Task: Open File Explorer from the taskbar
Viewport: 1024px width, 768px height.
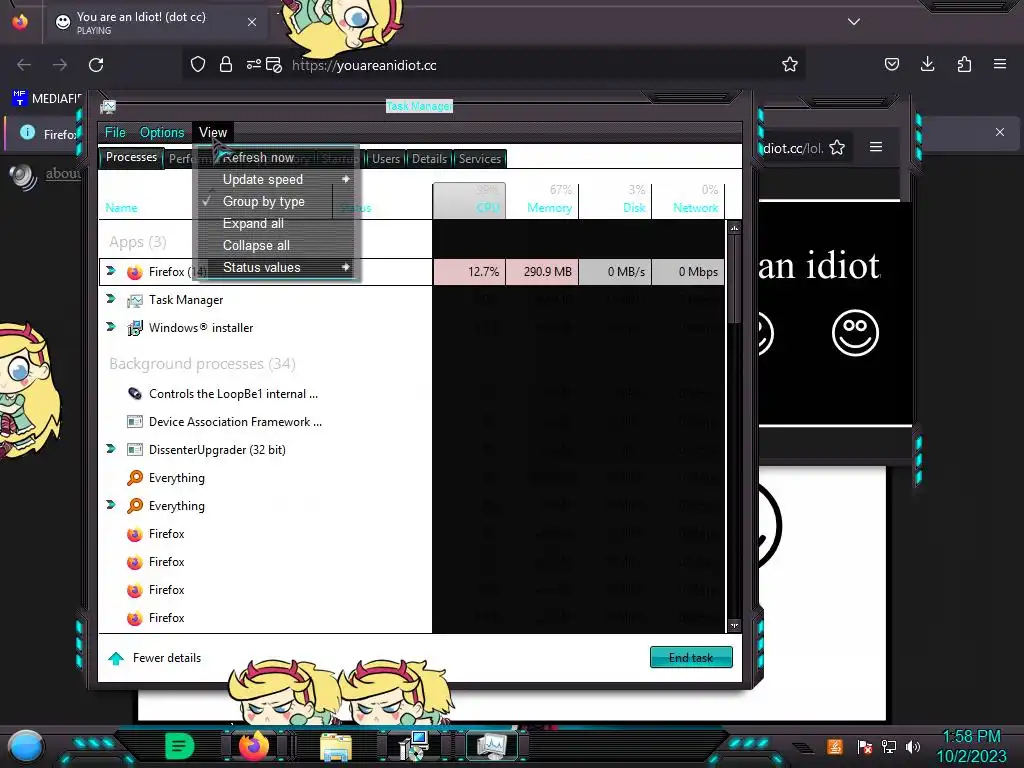Action: tap(336, 747)
